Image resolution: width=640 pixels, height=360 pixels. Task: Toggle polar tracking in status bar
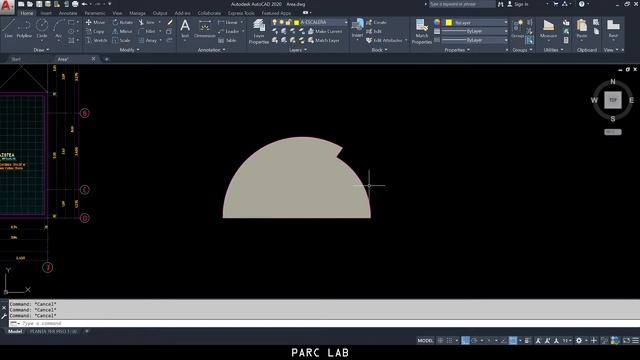coord(474,340)
